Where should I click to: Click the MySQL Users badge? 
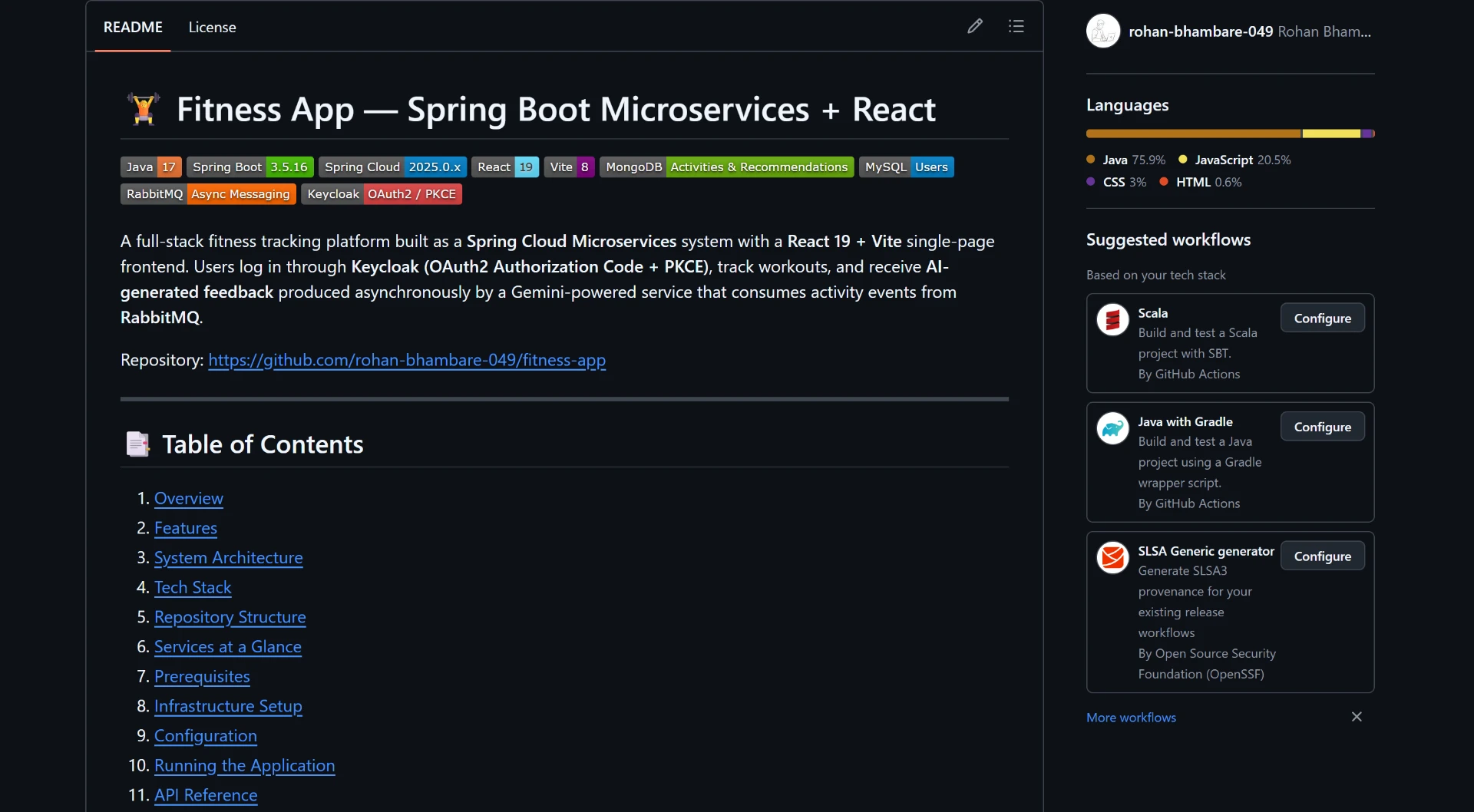(x=906, y=167)
